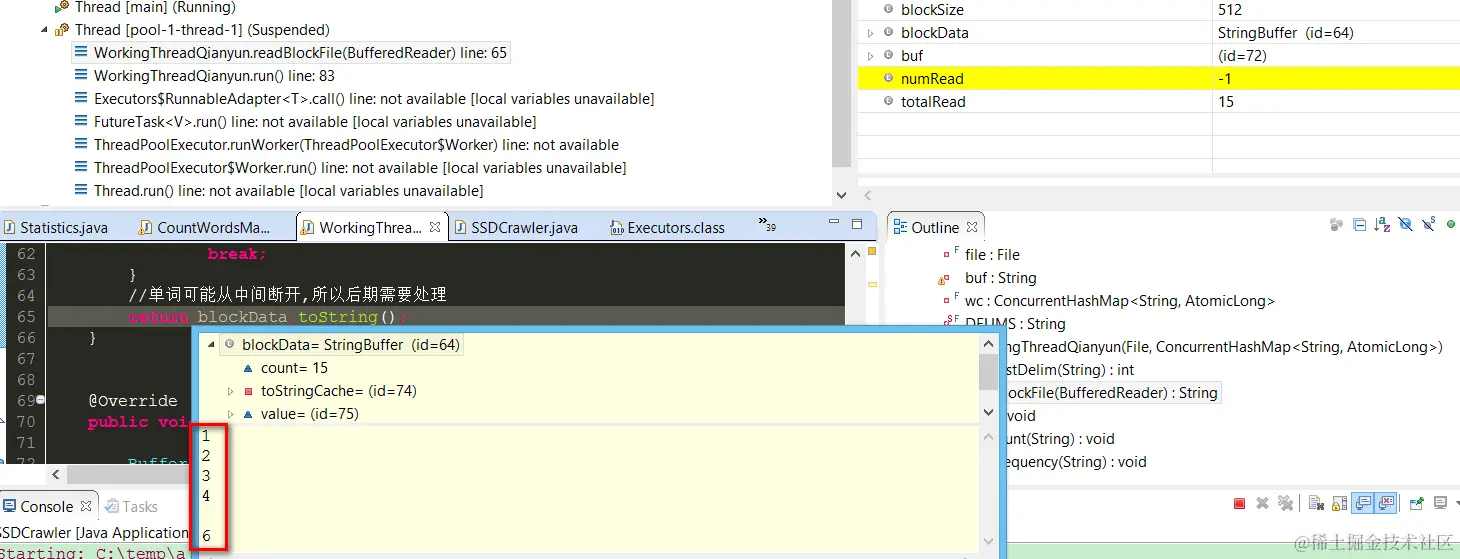Toggle the green dot filter in Outline
Viewport: 1460px width, 559px height.
[x=1451, y=224]
